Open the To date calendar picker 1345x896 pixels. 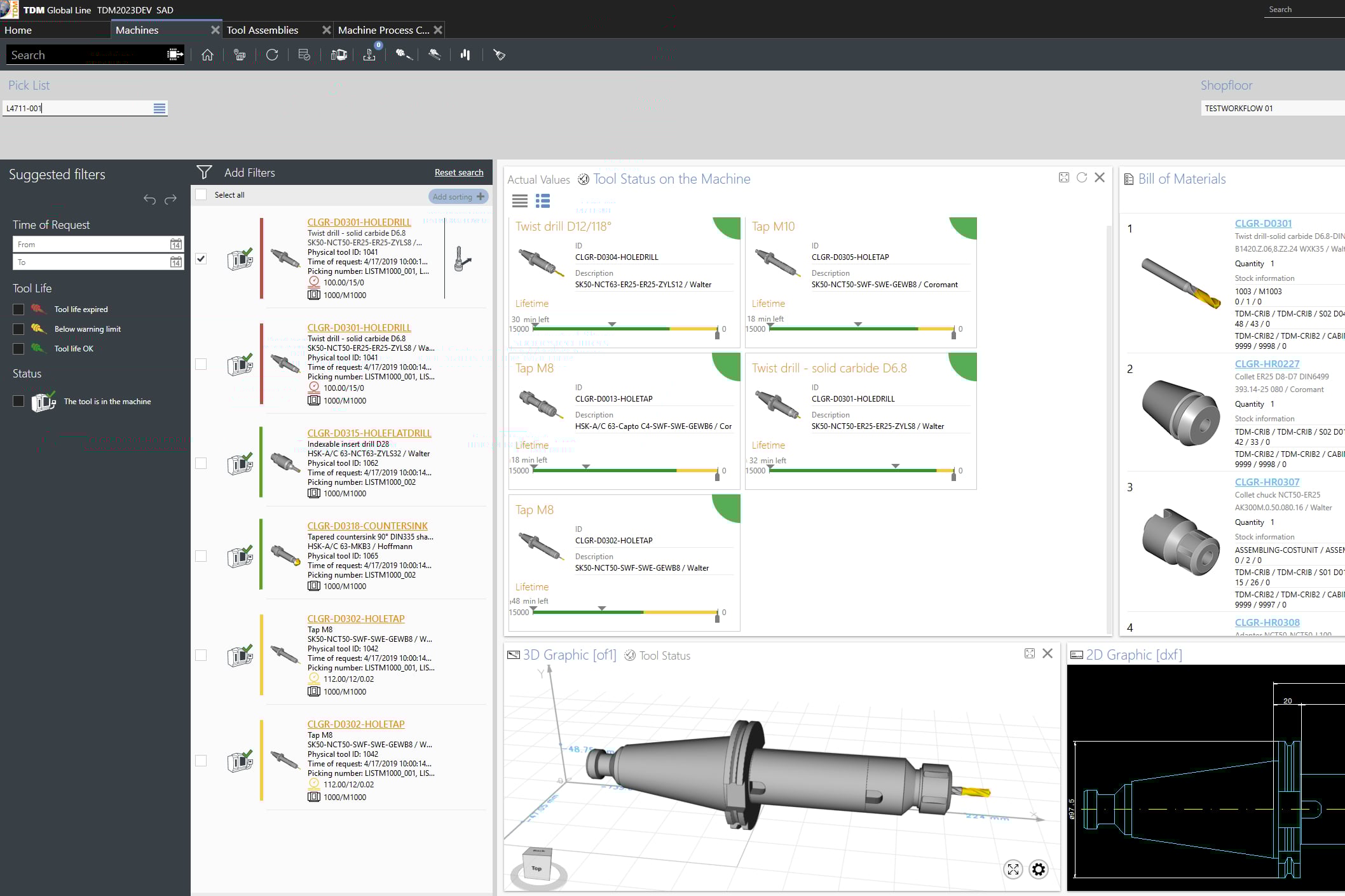pos(176,262)
